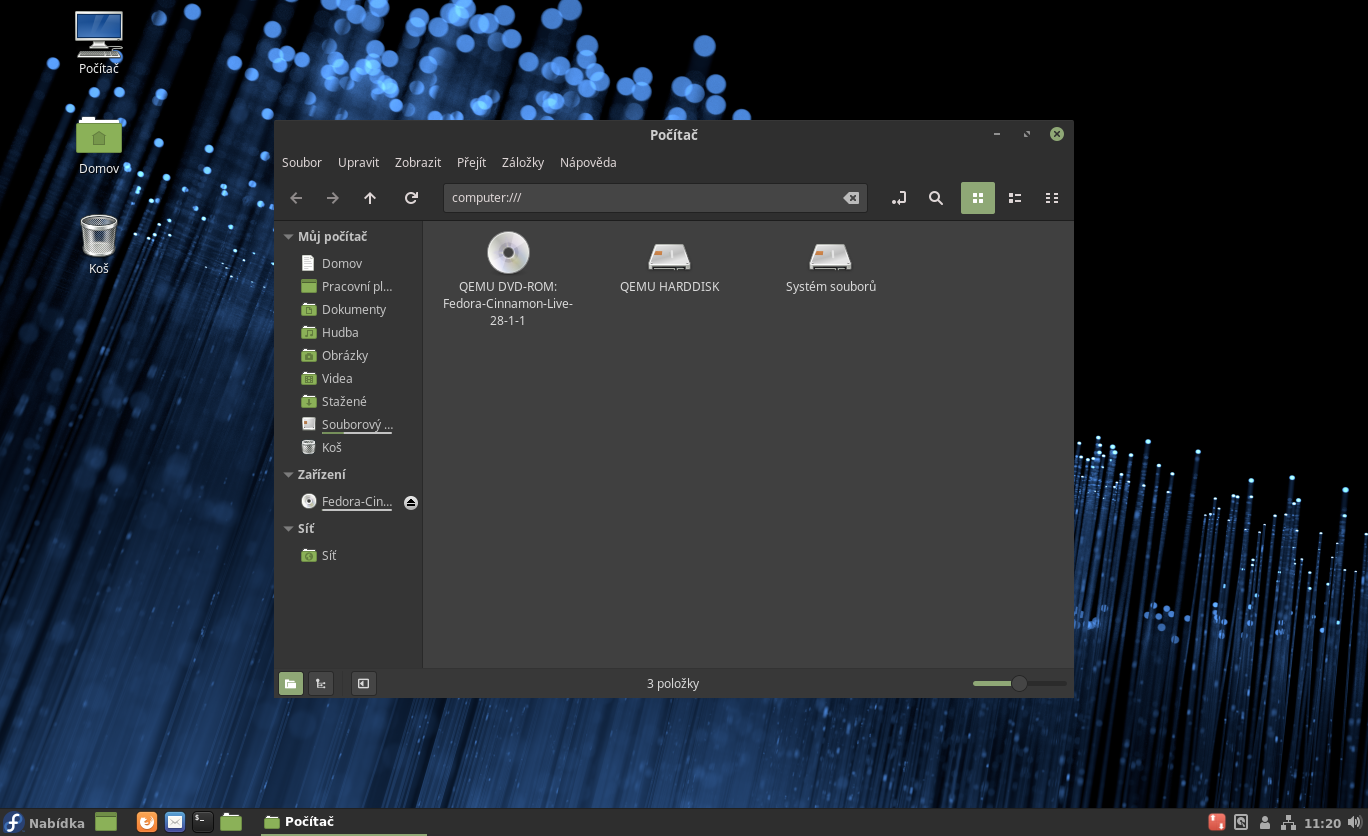
Task: Clear the location bar text
Action: [x=851, y=198]
